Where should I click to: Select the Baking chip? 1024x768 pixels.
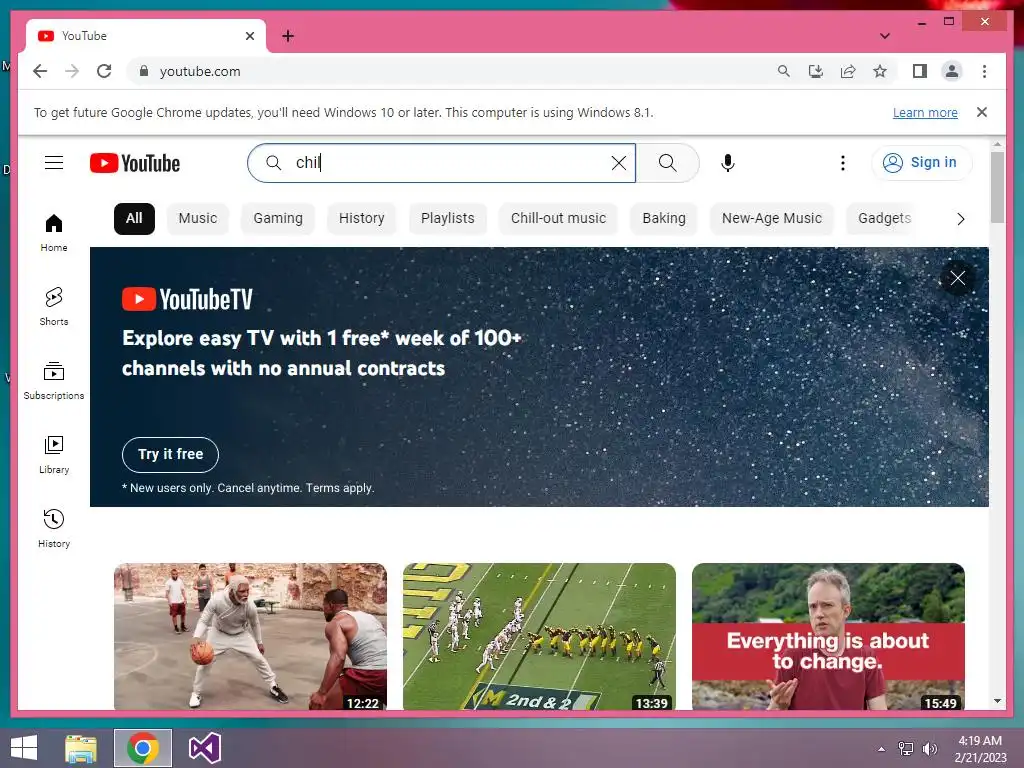(x=664, y=218)
